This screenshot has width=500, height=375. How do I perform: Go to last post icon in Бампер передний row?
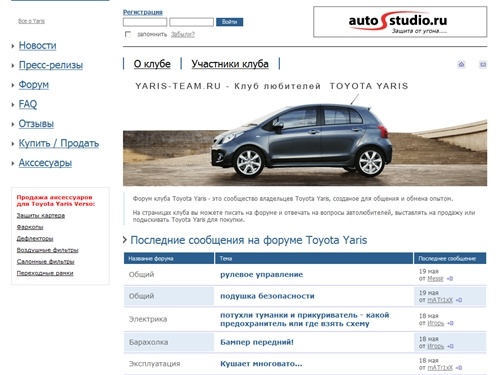[450, 346]
